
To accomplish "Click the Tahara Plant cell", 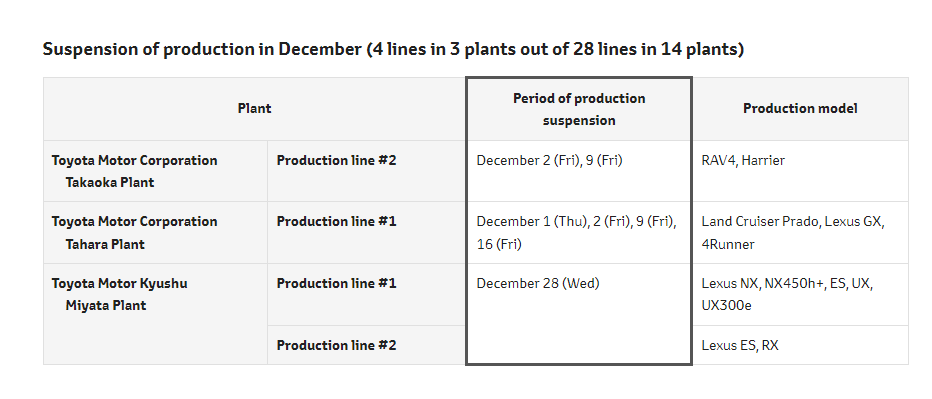I will click(x=155, y=233).
